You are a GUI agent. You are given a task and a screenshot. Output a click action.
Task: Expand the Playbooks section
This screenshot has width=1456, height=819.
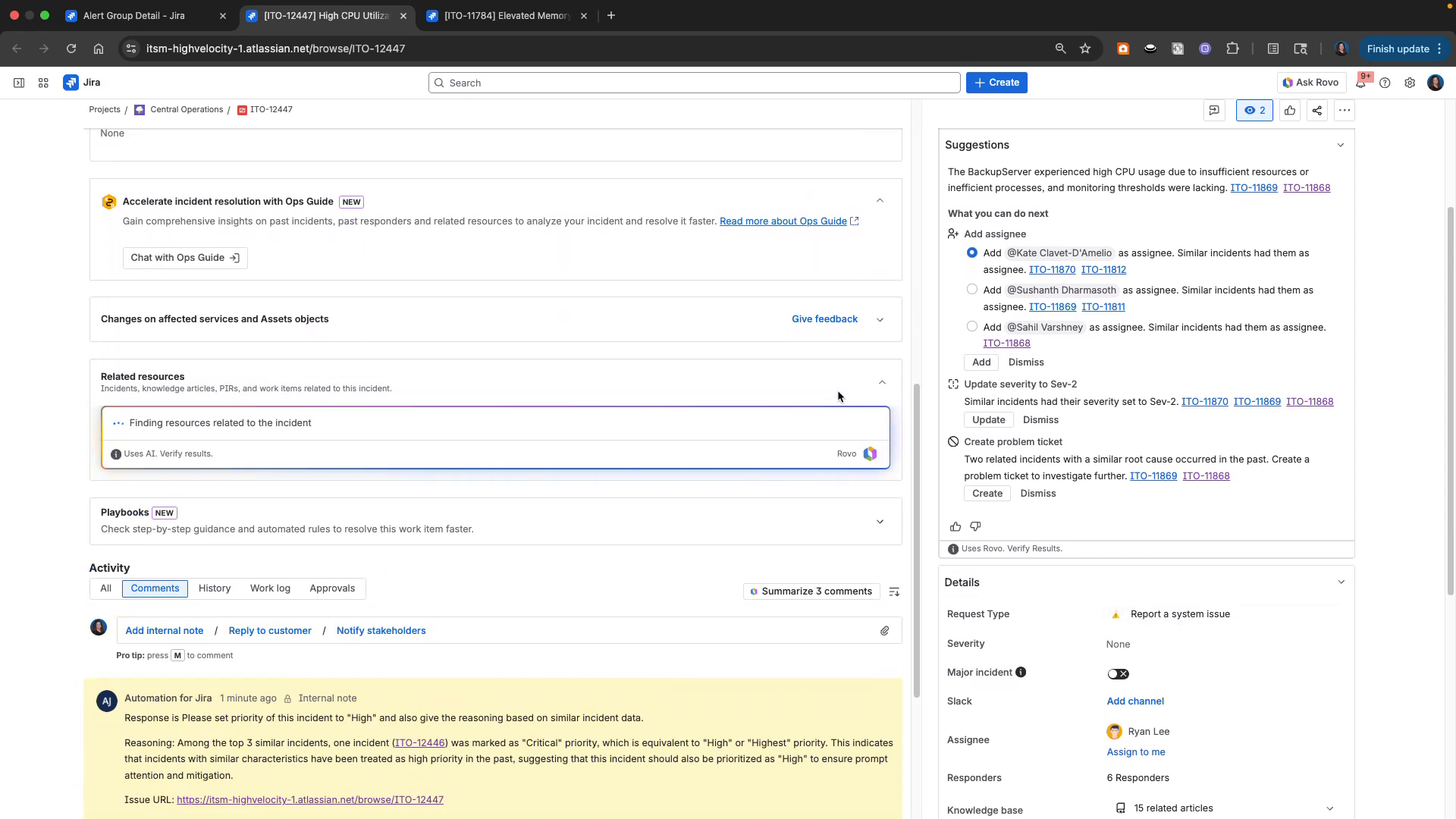(880, 522)
